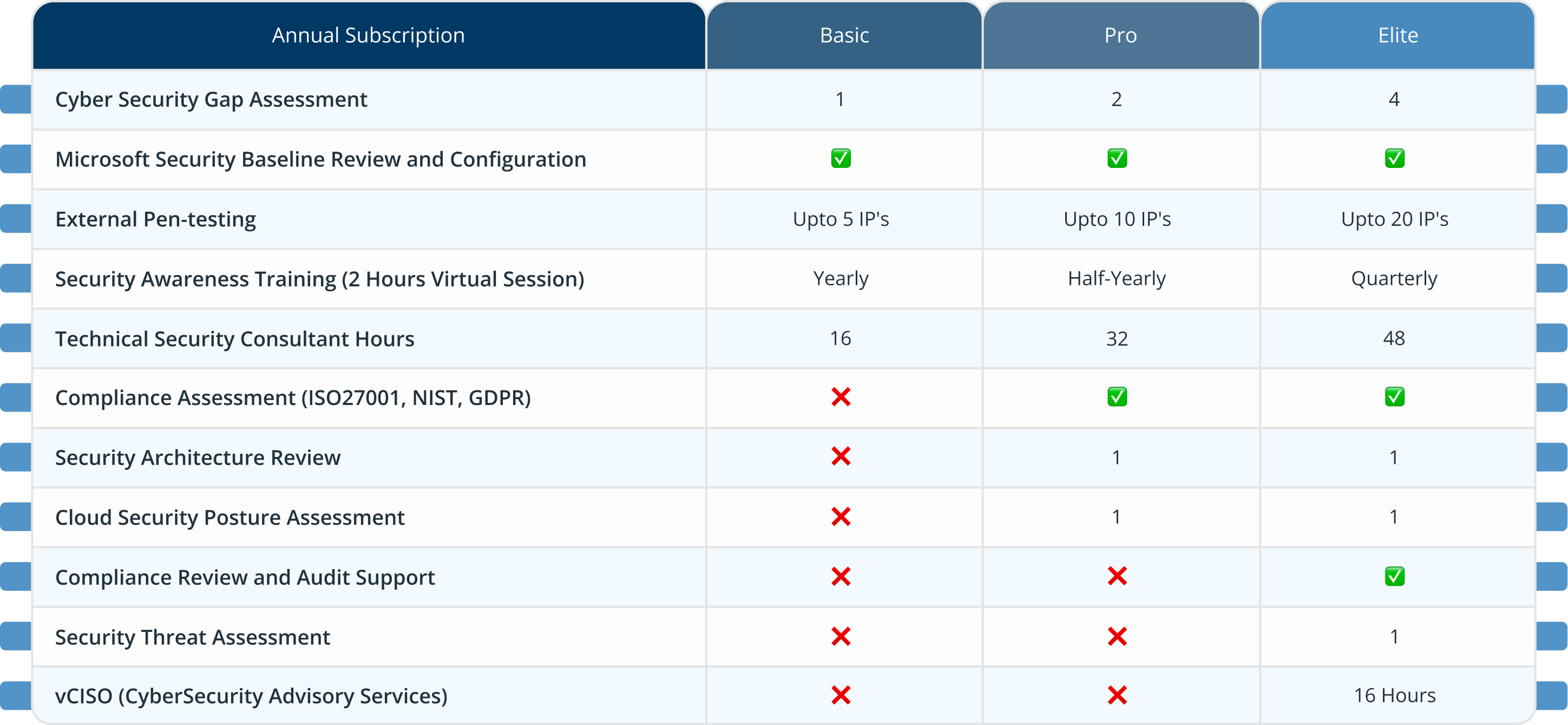Click Basic checkmark for Microsoft Security Baseline

click(841, 158)
